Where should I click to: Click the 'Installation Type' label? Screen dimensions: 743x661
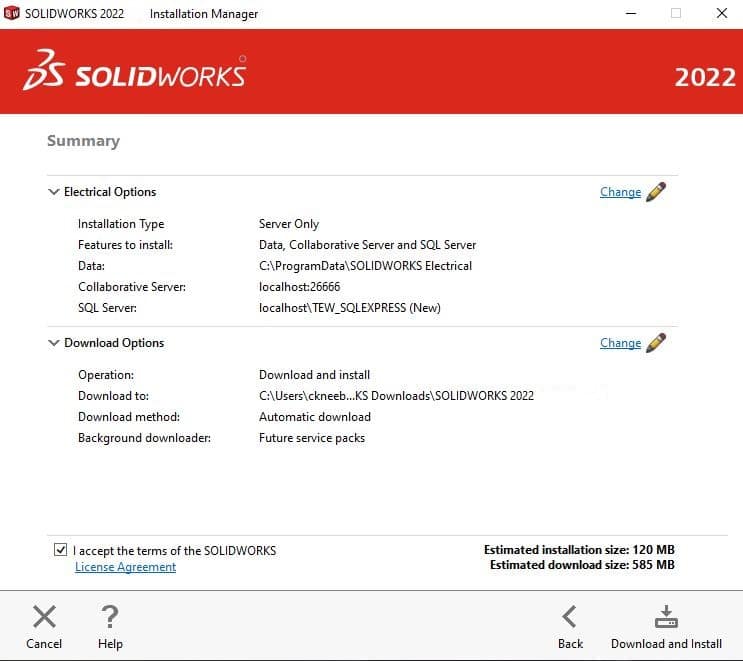[121, 224]
